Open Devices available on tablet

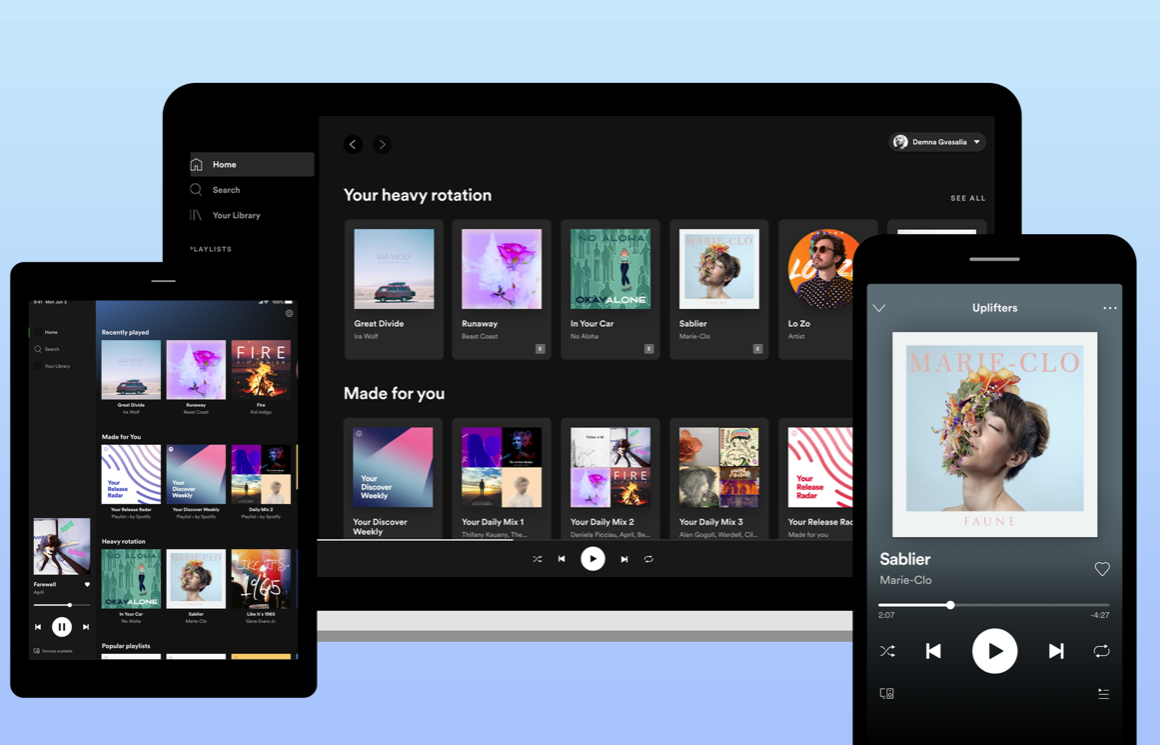(x=53, y=651)
